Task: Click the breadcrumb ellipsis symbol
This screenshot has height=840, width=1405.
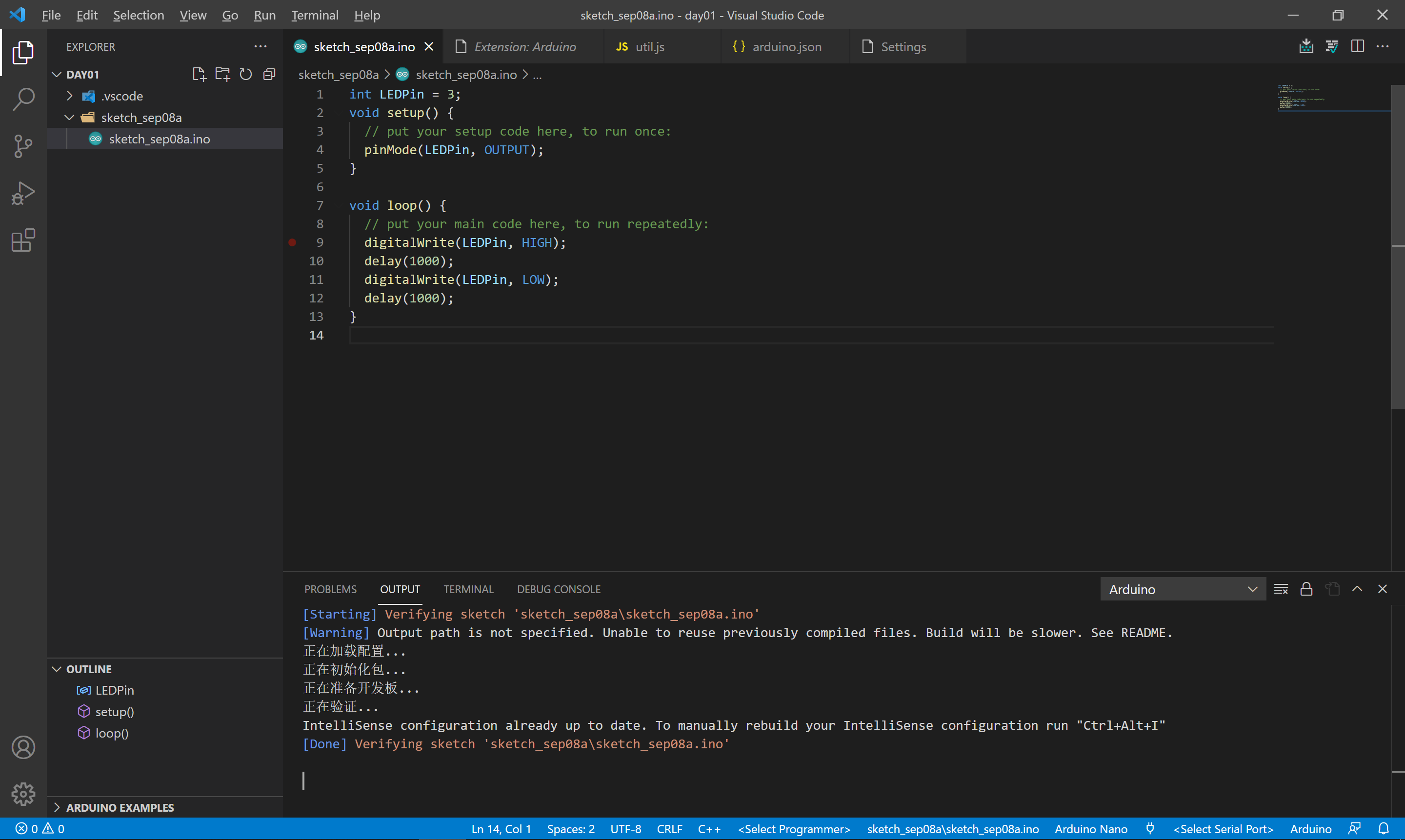Action: pyautogui.click(x=537, y=74)
